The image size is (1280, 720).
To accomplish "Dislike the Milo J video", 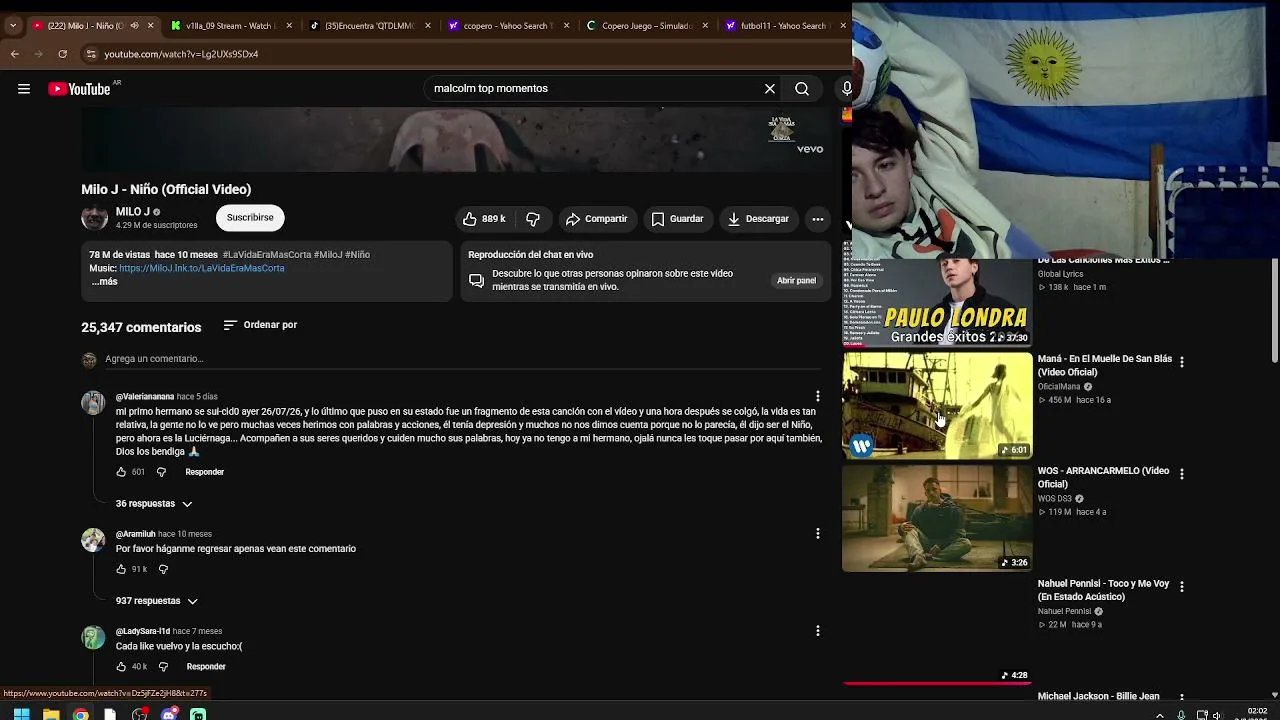I will [x=533, y=219].
